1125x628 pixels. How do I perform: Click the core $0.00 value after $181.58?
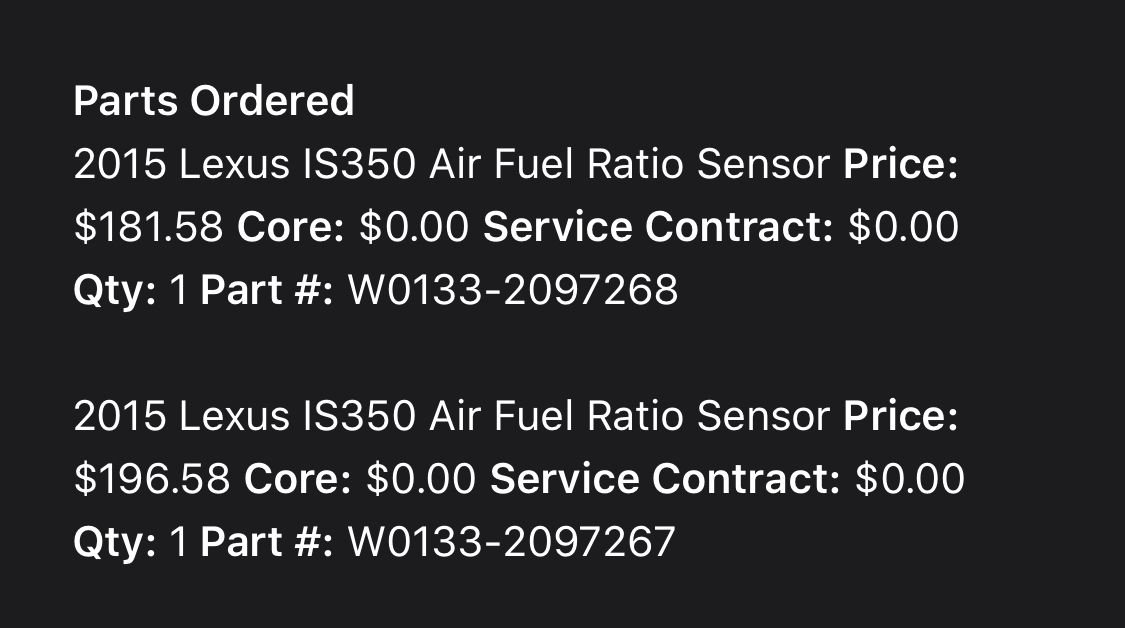coord(413,228)
